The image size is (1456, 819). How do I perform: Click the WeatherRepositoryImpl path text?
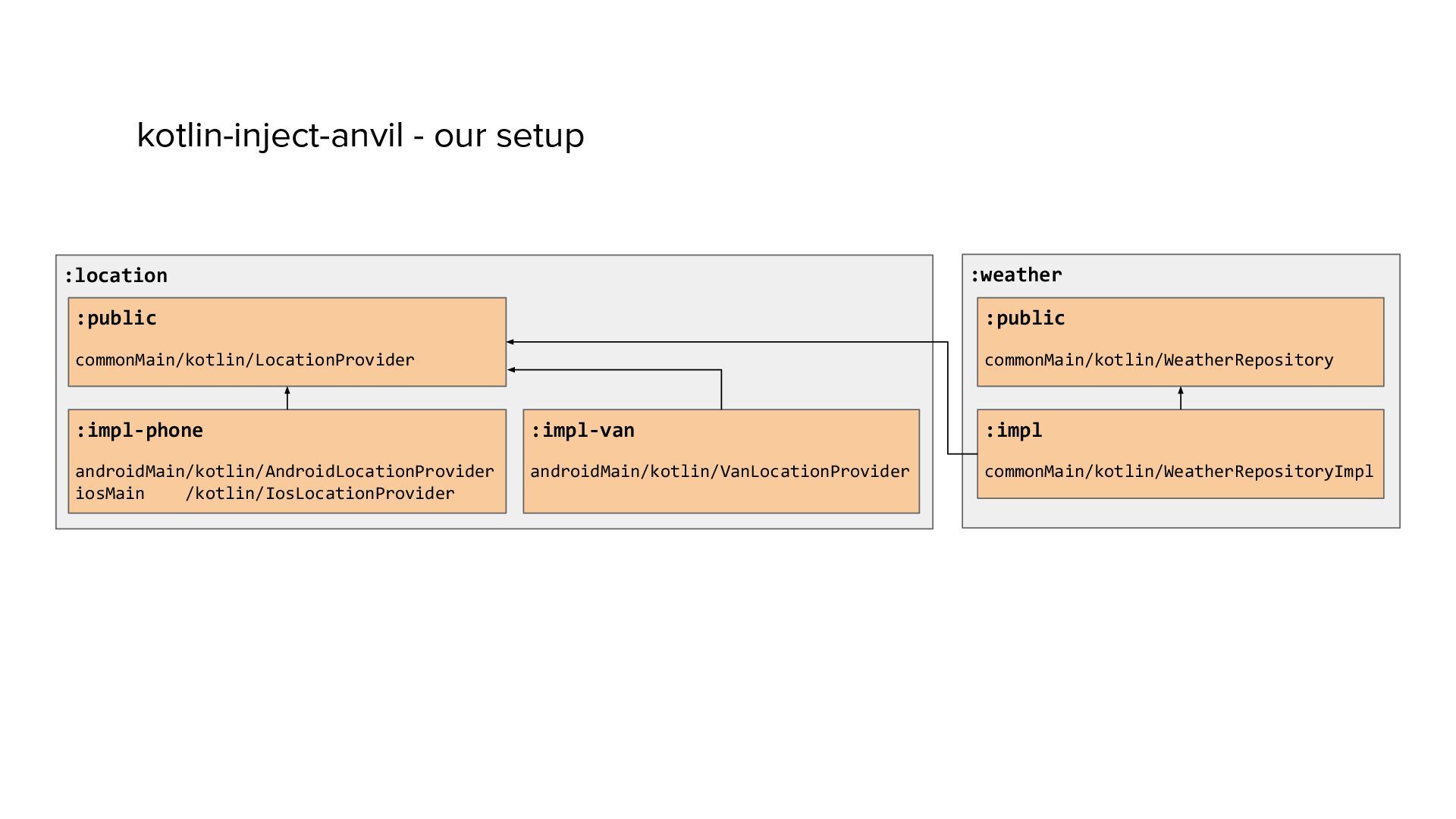[1178, 472]
